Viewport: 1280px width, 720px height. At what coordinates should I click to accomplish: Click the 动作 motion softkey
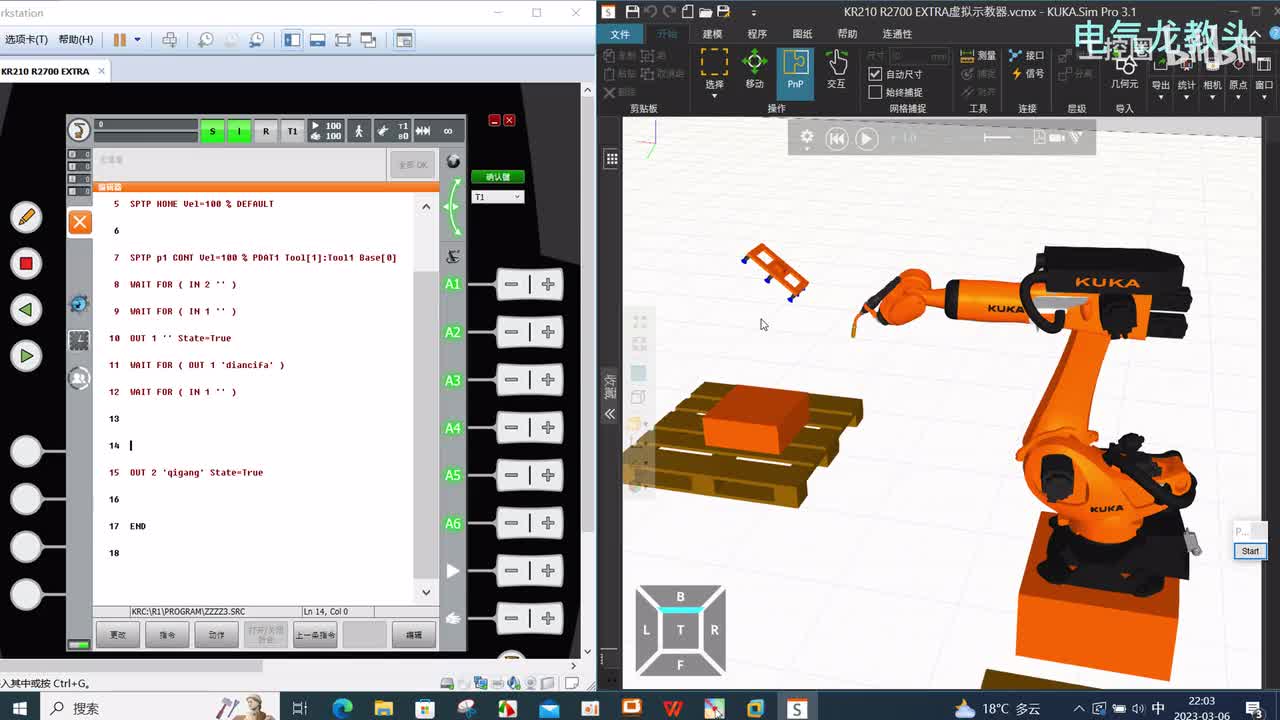(216, 635)
